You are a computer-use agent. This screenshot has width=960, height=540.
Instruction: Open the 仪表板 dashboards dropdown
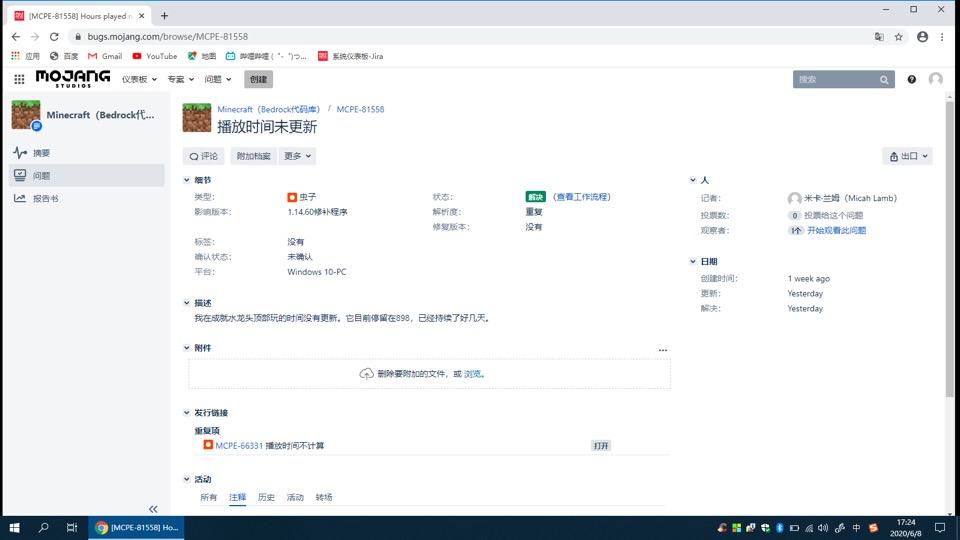point(139,79)
